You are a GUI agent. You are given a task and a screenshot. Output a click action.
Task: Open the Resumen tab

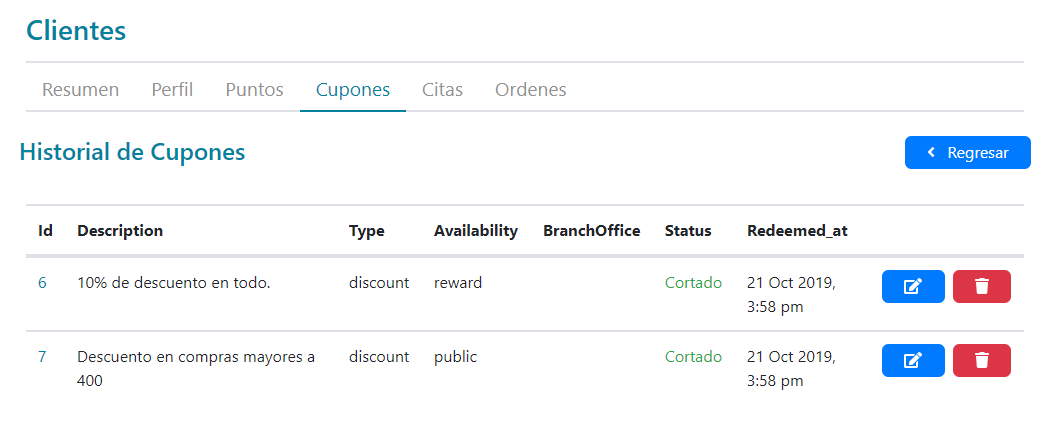tap(80, 90)
